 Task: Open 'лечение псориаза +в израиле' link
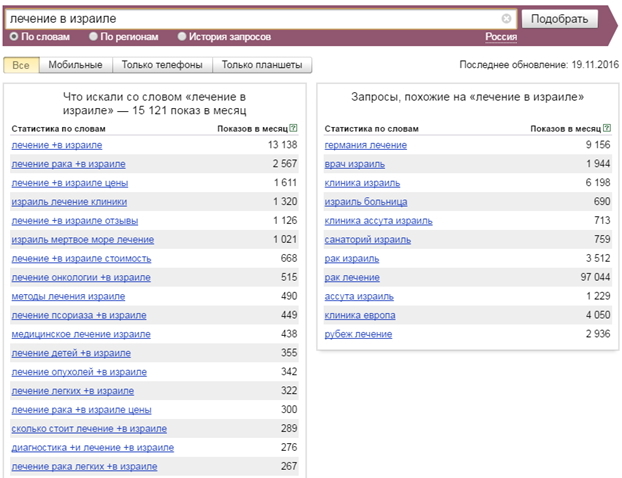pyautogui.click(x=79, y=315)
